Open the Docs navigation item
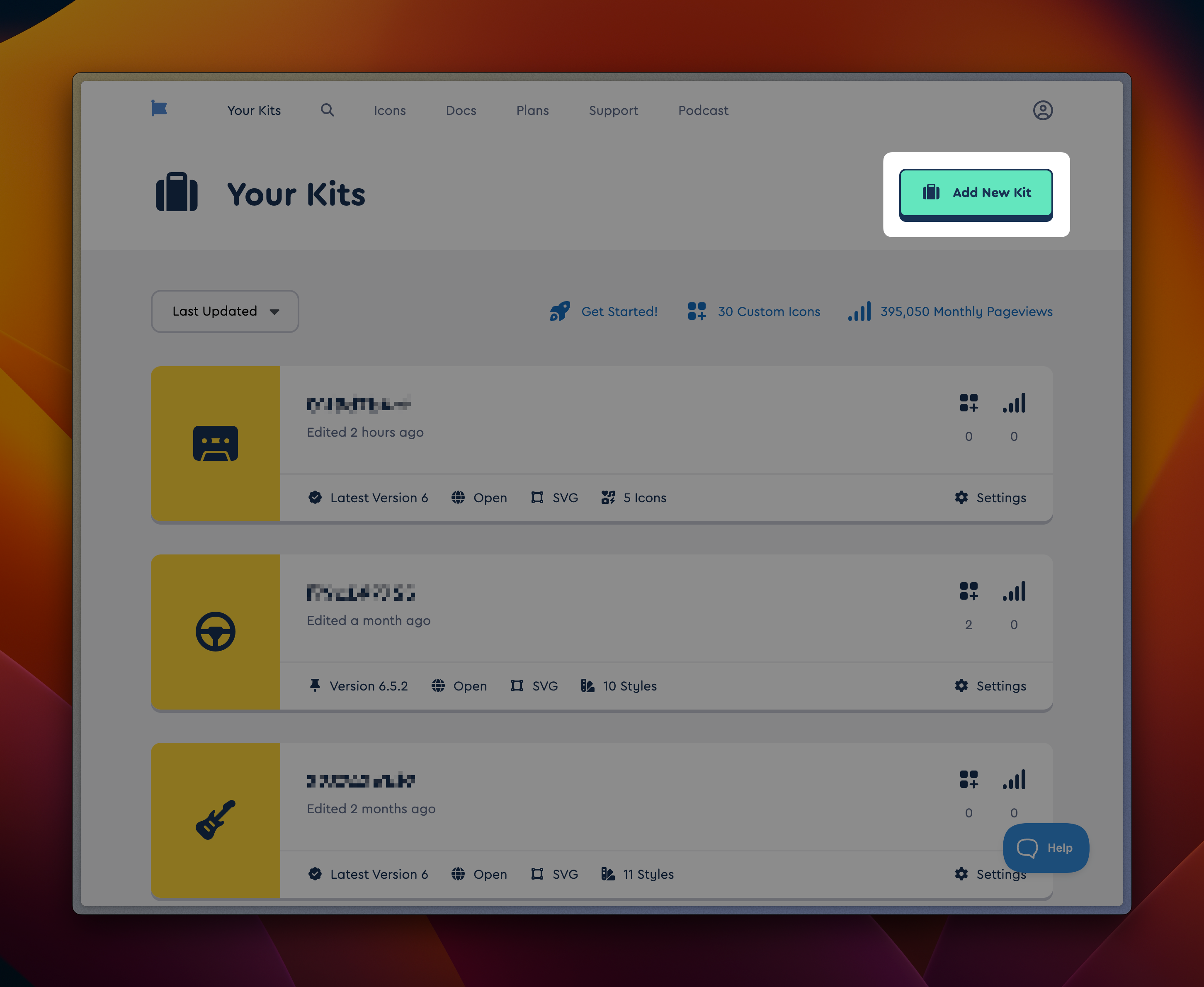The image size is (1204, 987). [461, 110]
